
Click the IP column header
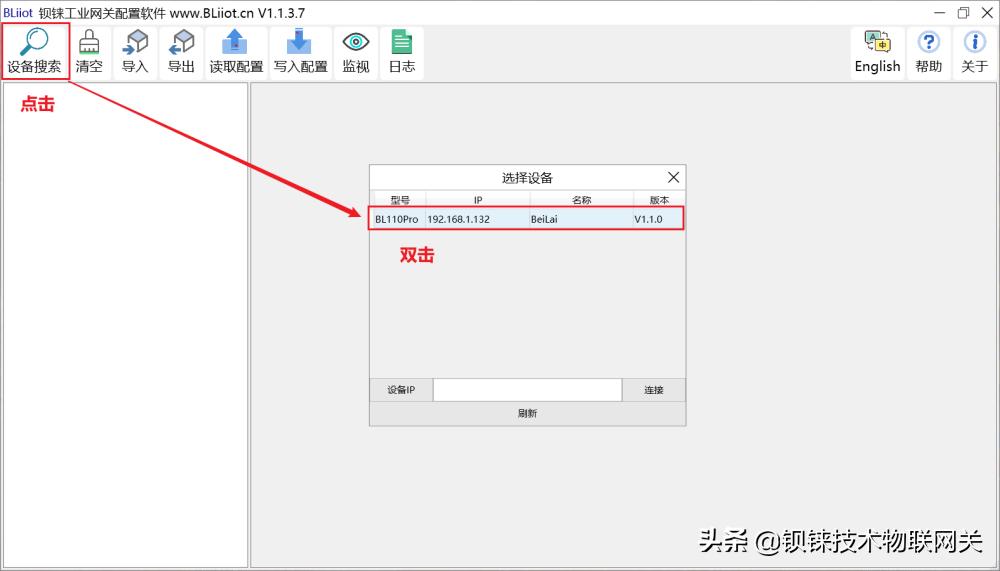[x=478, y=200]
